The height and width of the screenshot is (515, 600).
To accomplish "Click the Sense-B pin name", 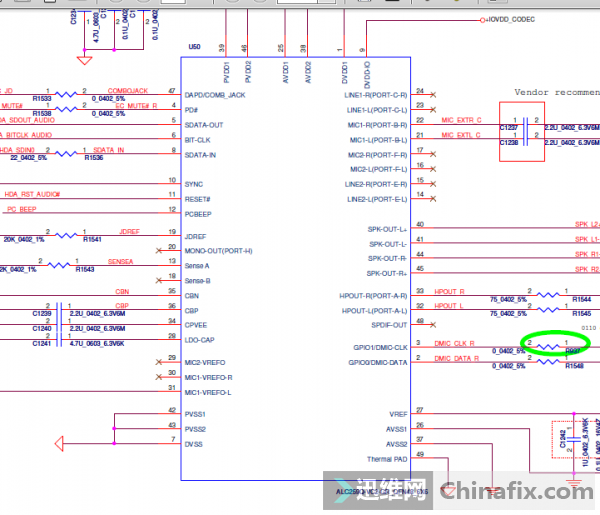I will [x=197, y=281].
